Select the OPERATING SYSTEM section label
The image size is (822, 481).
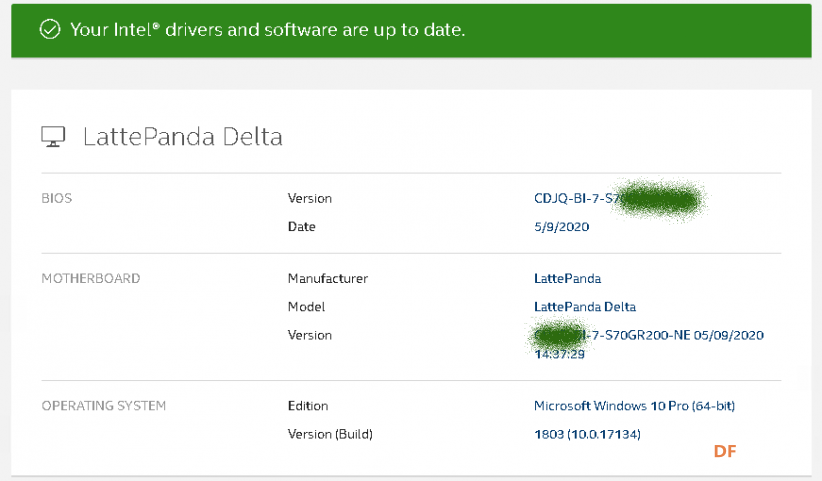[x=104, y=406]
